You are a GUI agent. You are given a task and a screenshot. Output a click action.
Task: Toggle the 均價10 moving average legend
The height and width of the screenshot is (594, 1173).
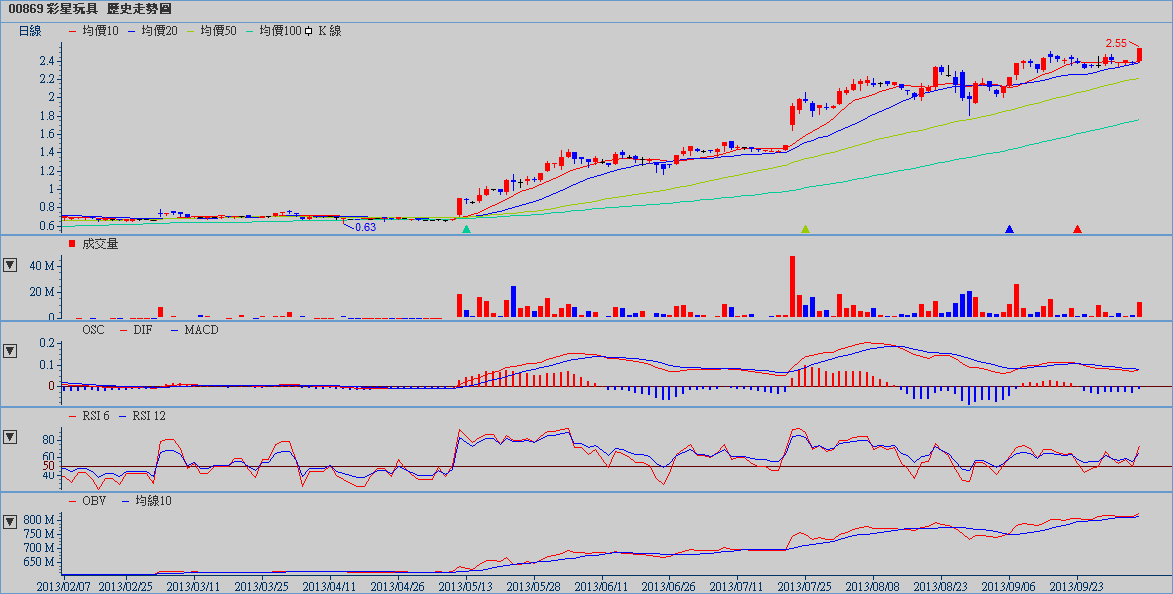coord(94,31)
